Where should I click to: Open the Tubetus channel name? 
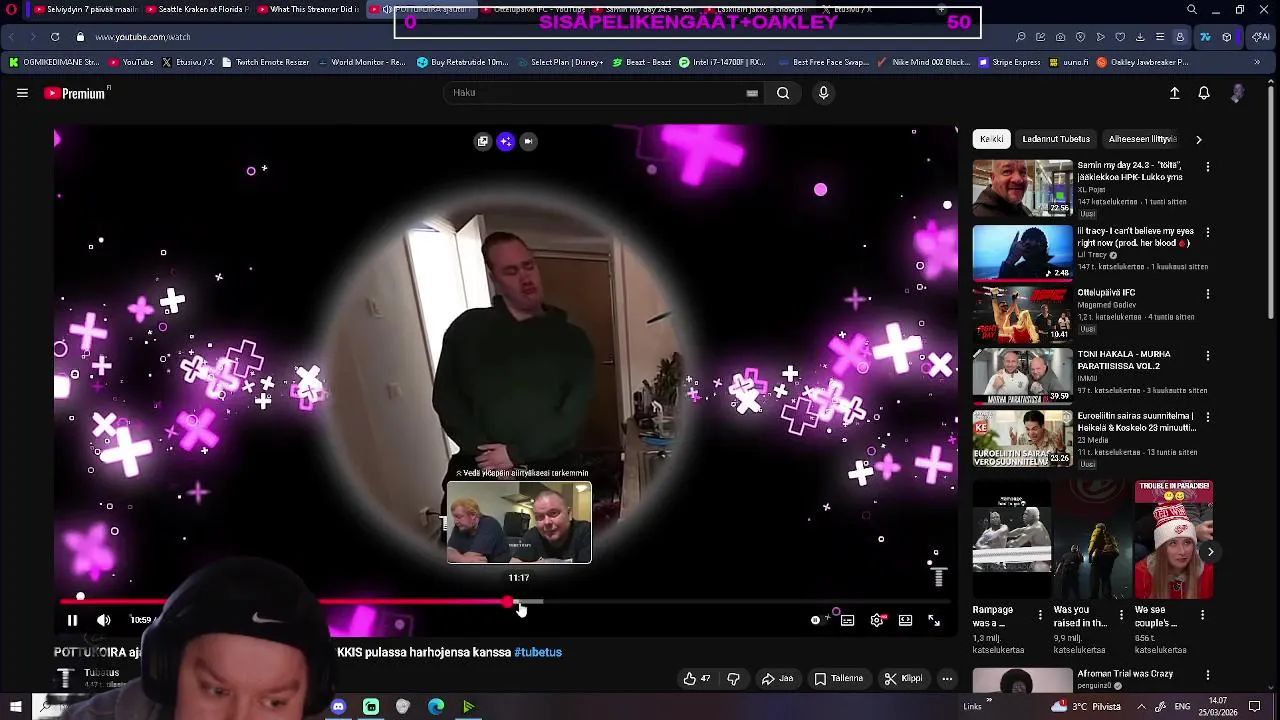[x=102, y=673]
